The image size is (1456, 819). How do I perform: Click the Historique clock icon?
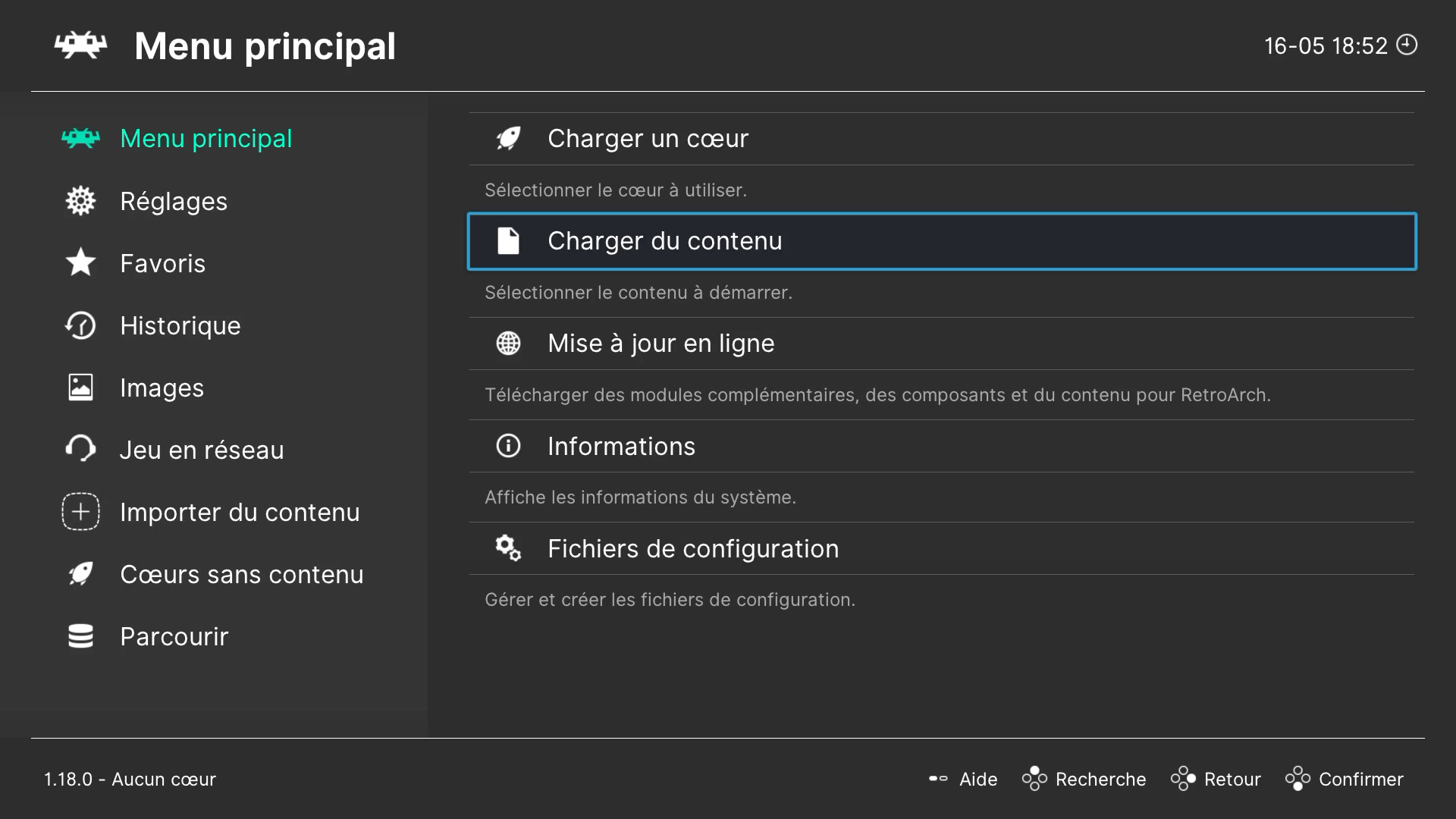click(80, 325)
